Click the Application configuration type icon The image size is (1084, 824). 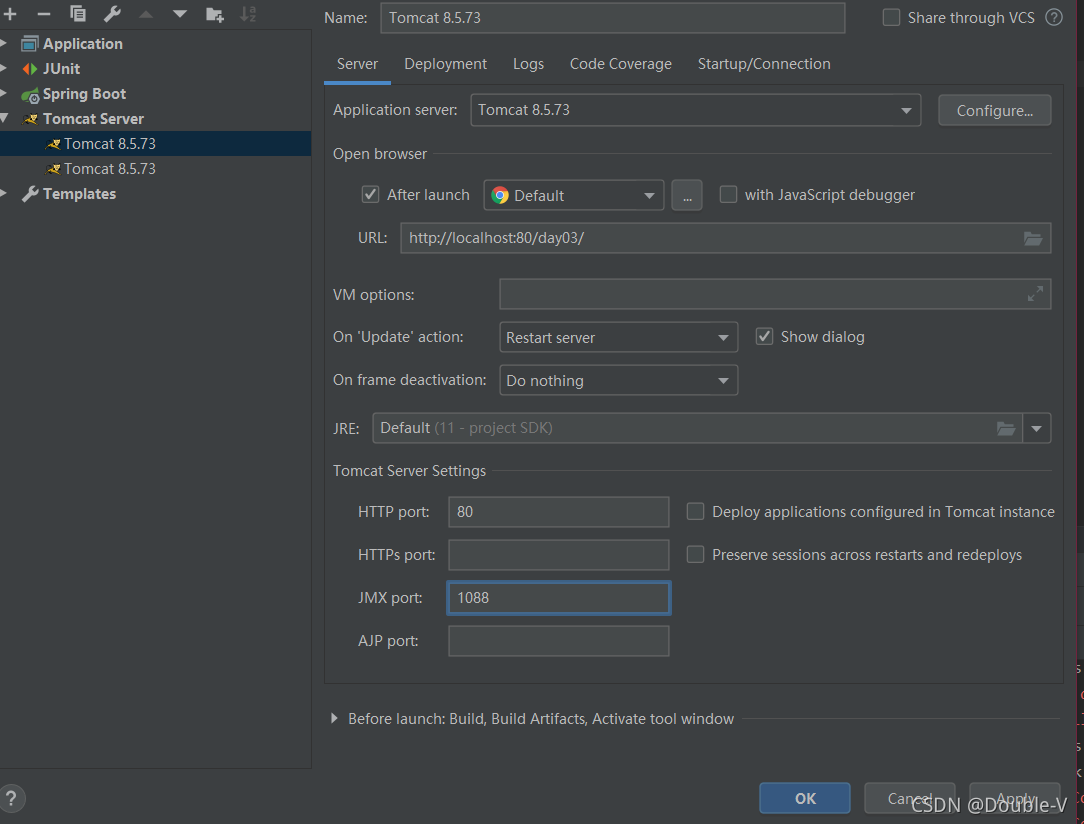(29, 44)
